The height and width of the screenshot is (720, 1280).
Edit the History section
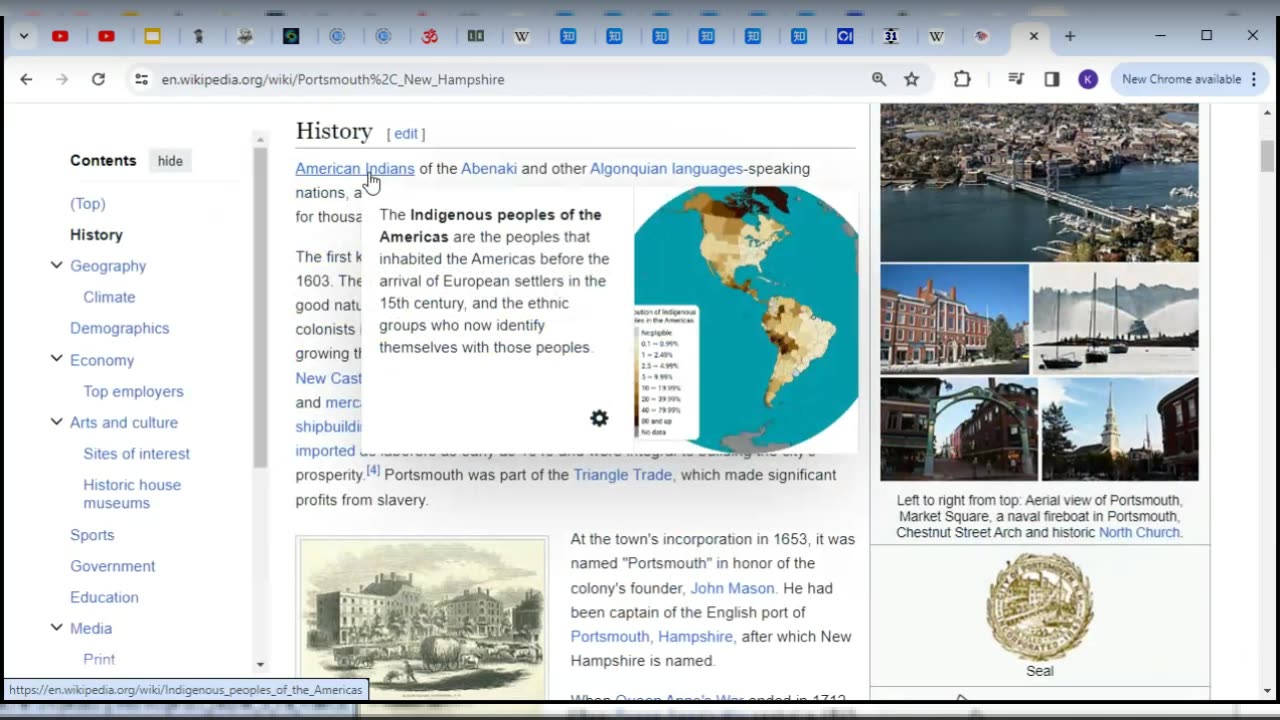406,134
